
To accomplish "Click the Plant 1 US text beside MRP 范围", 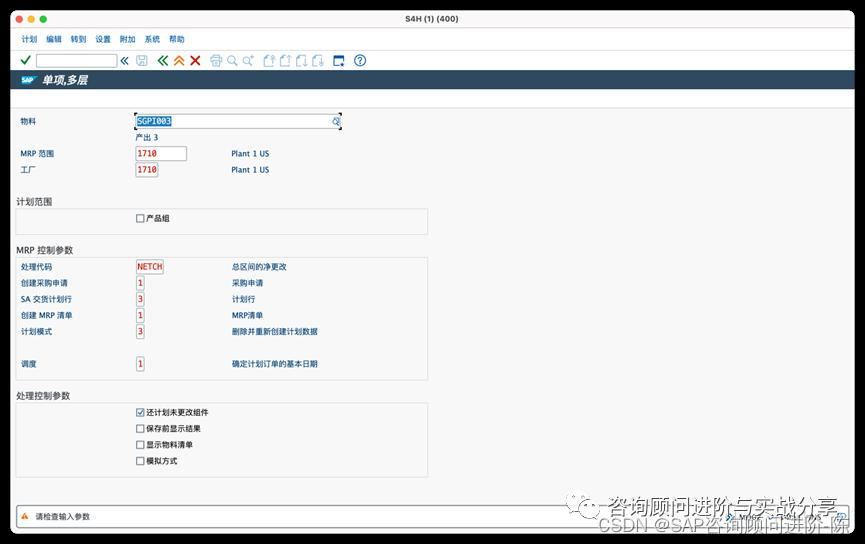I will (x=250, y=153).
